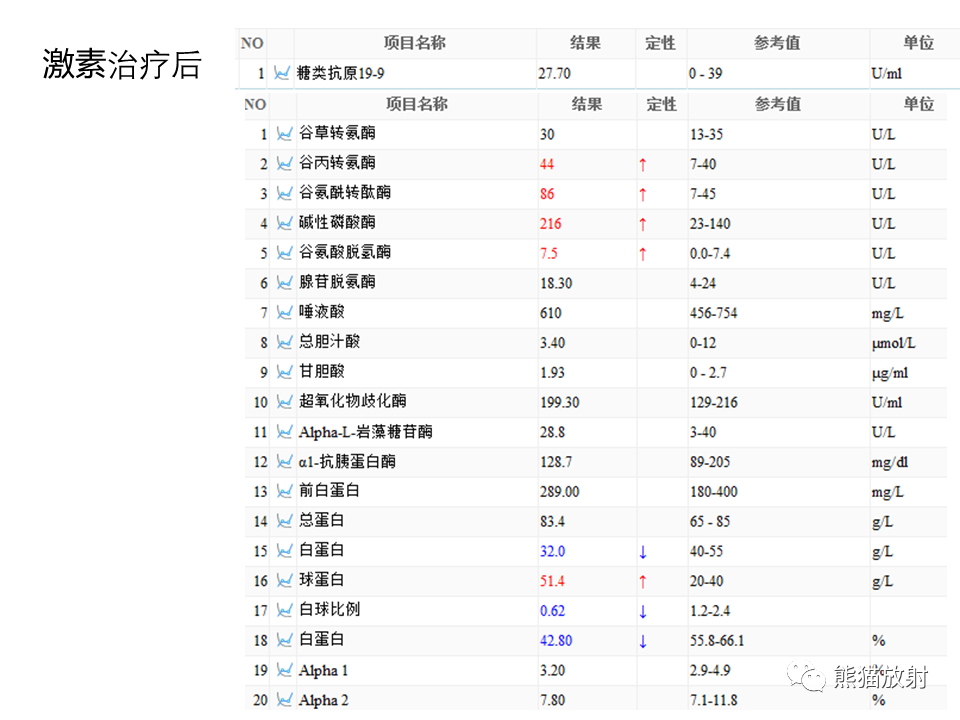
Task: Open trend chart icon in row 18 白蛋白
Action: (284, 640)
